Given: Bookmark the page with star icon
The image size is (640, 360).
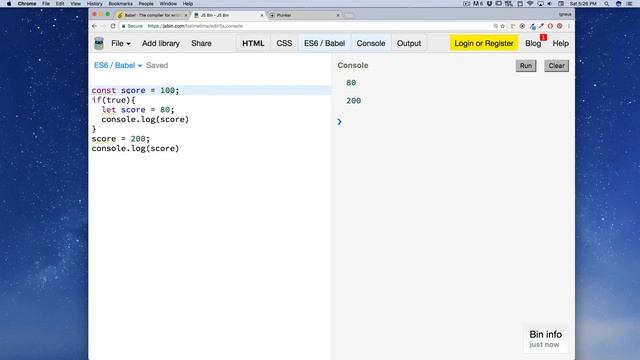Looking at the screenshot, I should coord(503,26).
